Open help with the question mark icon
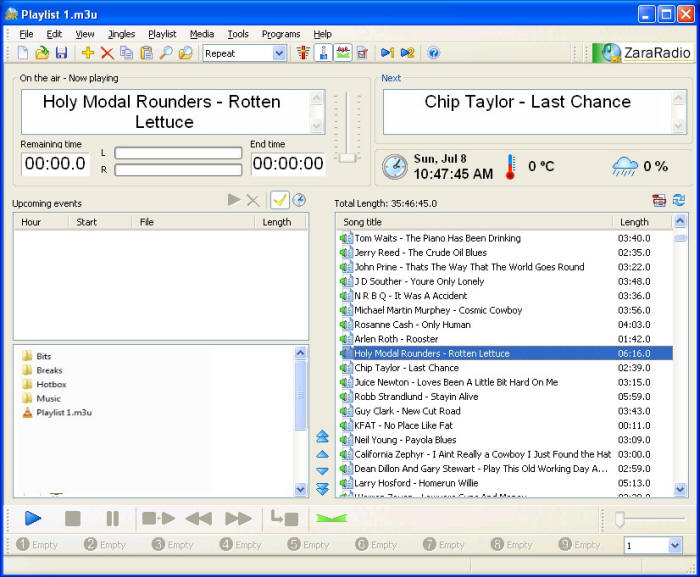700x577 pixels. (x=433, y=53)
